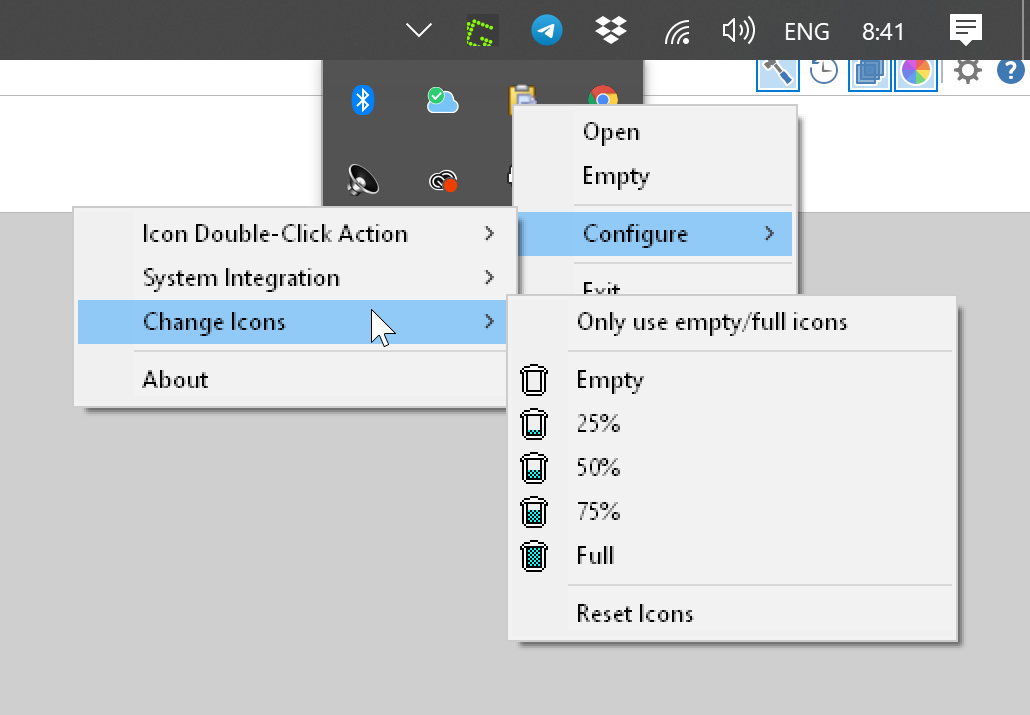
Task: Change the Empty bin icon entry
Action: click(x=732, y=380)
